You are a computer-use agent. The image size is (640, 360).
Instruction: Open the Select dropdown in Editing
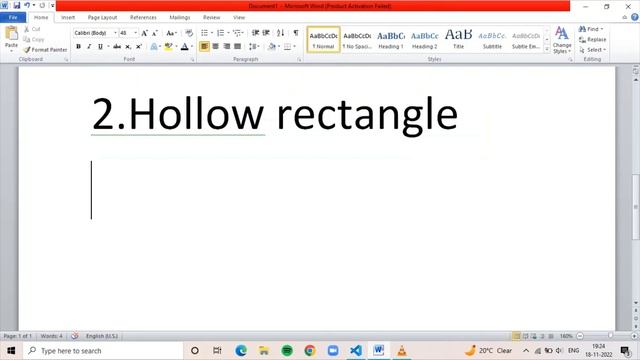click(x=593, y=50)
